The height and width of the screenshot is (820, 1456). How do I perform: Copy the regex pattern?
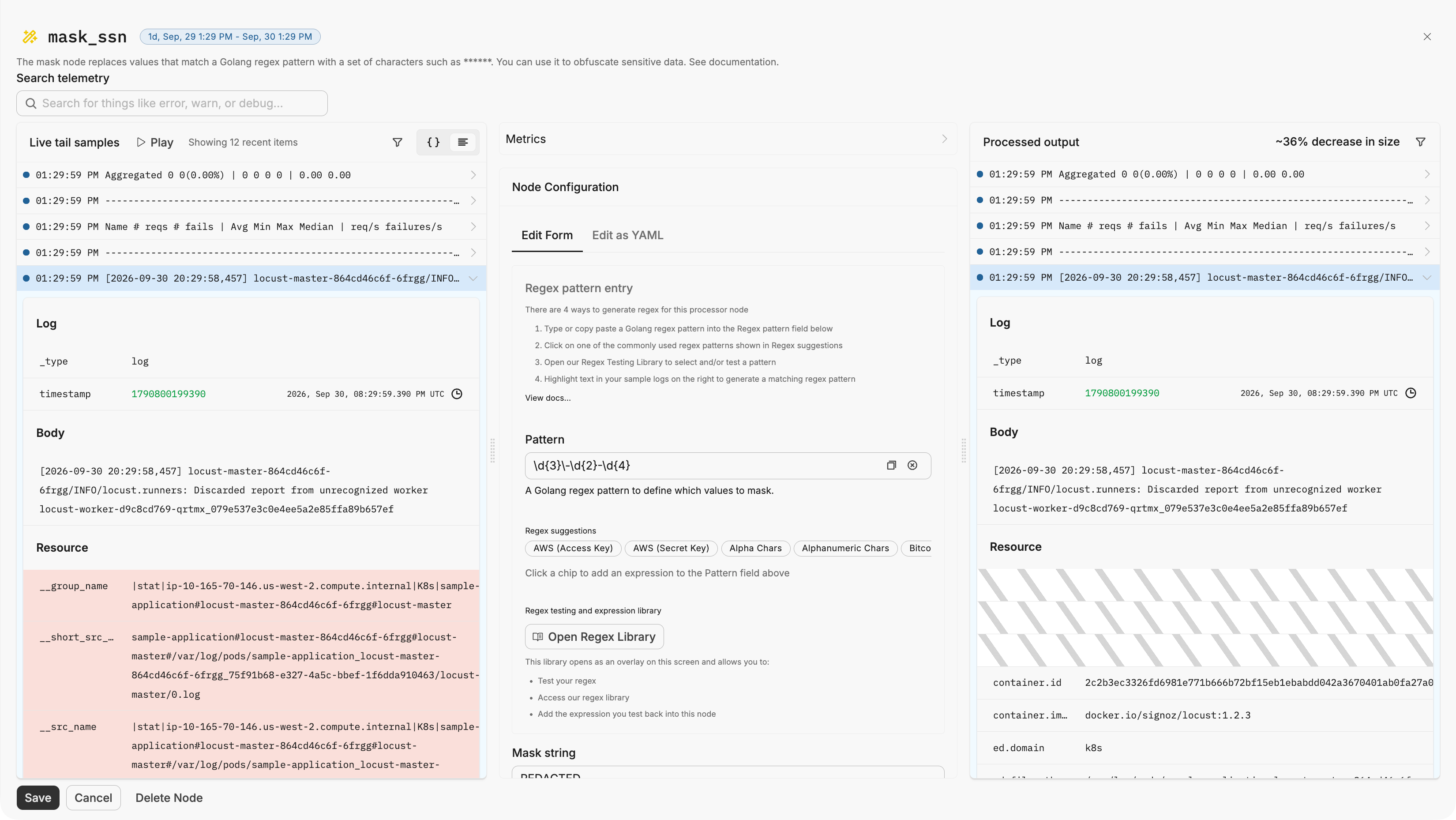click(891, 466)
